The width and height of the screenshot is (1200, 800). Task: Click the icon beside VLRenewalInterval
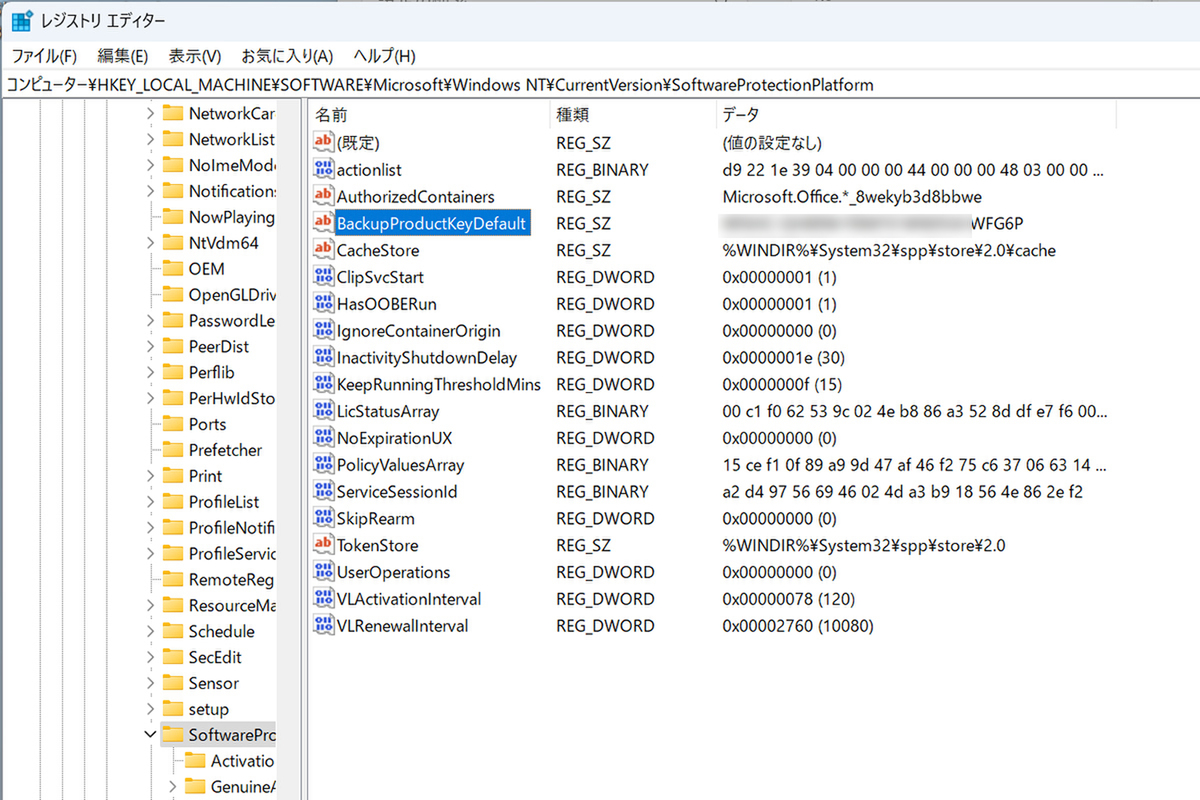pyautogui.click(x=323, y=626)
